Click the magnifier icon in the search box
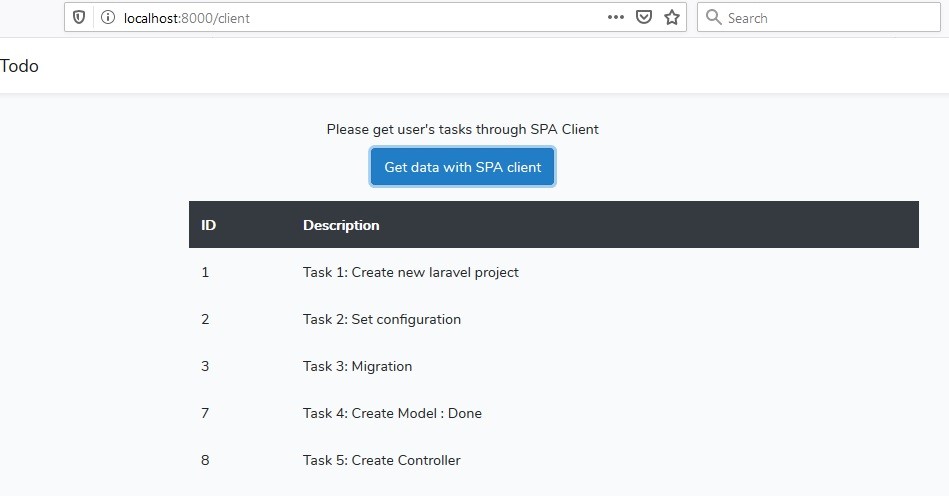Viewport: 949px width, 496px height. click(x=714, y=18)
